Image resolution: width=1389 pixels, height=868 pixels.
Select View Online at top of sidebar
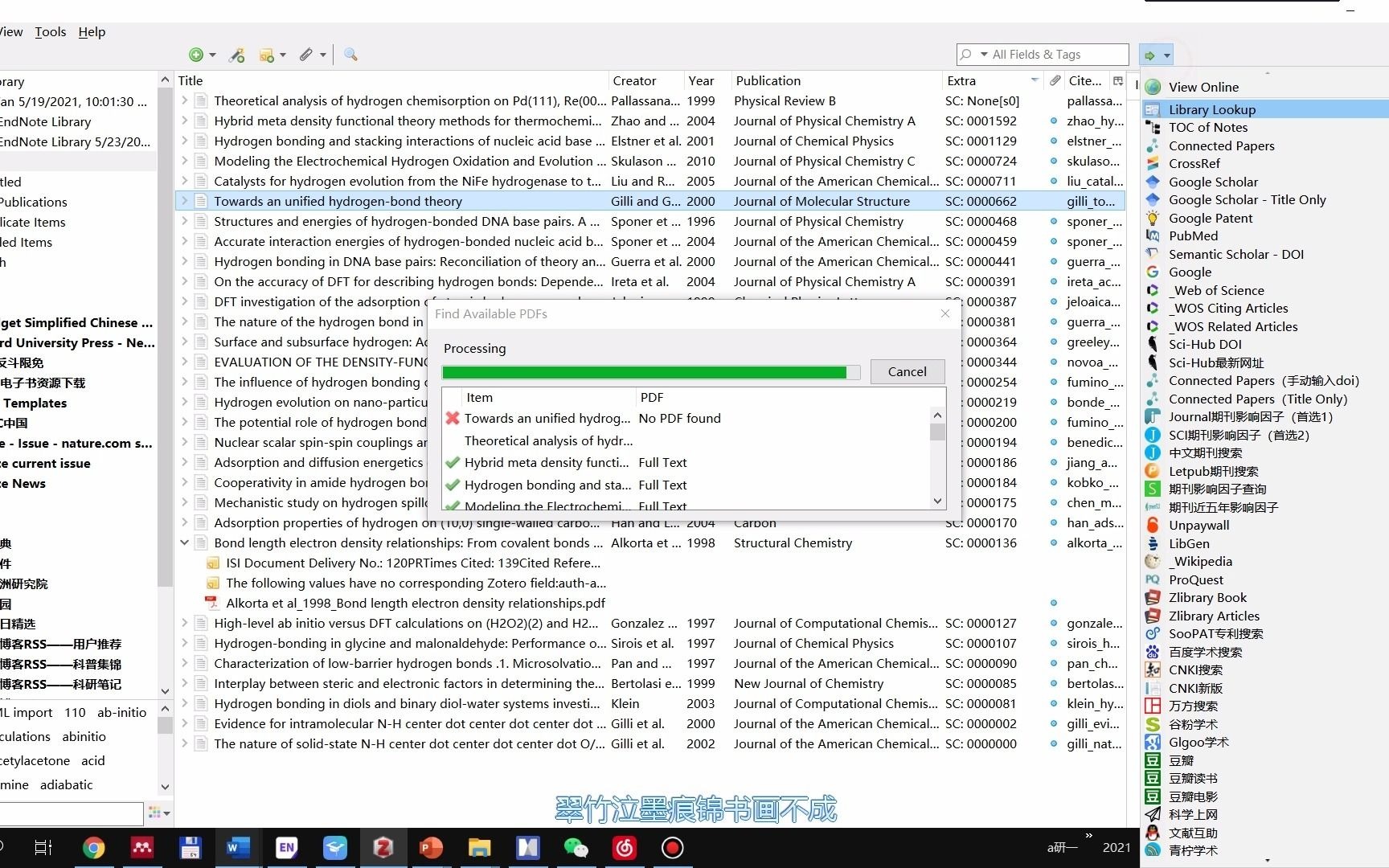click(x=1203, y=86)
